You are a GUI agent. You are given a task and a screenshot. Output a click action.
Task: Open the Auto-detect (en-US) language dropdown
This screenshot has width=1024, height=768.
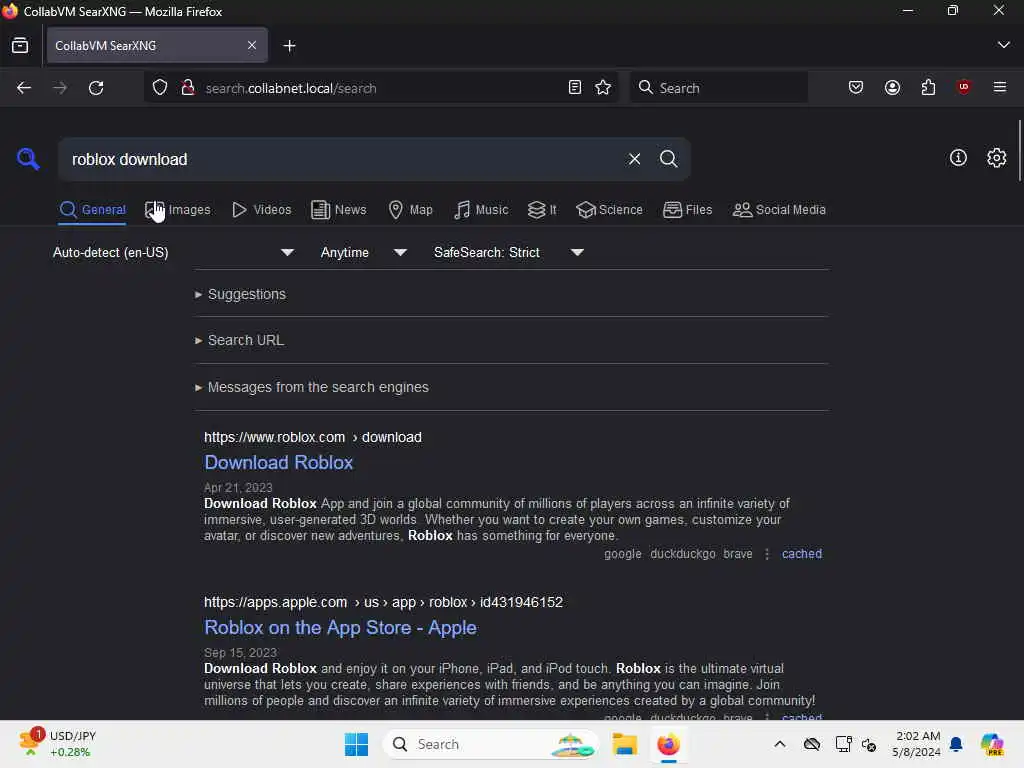[174, 253]
